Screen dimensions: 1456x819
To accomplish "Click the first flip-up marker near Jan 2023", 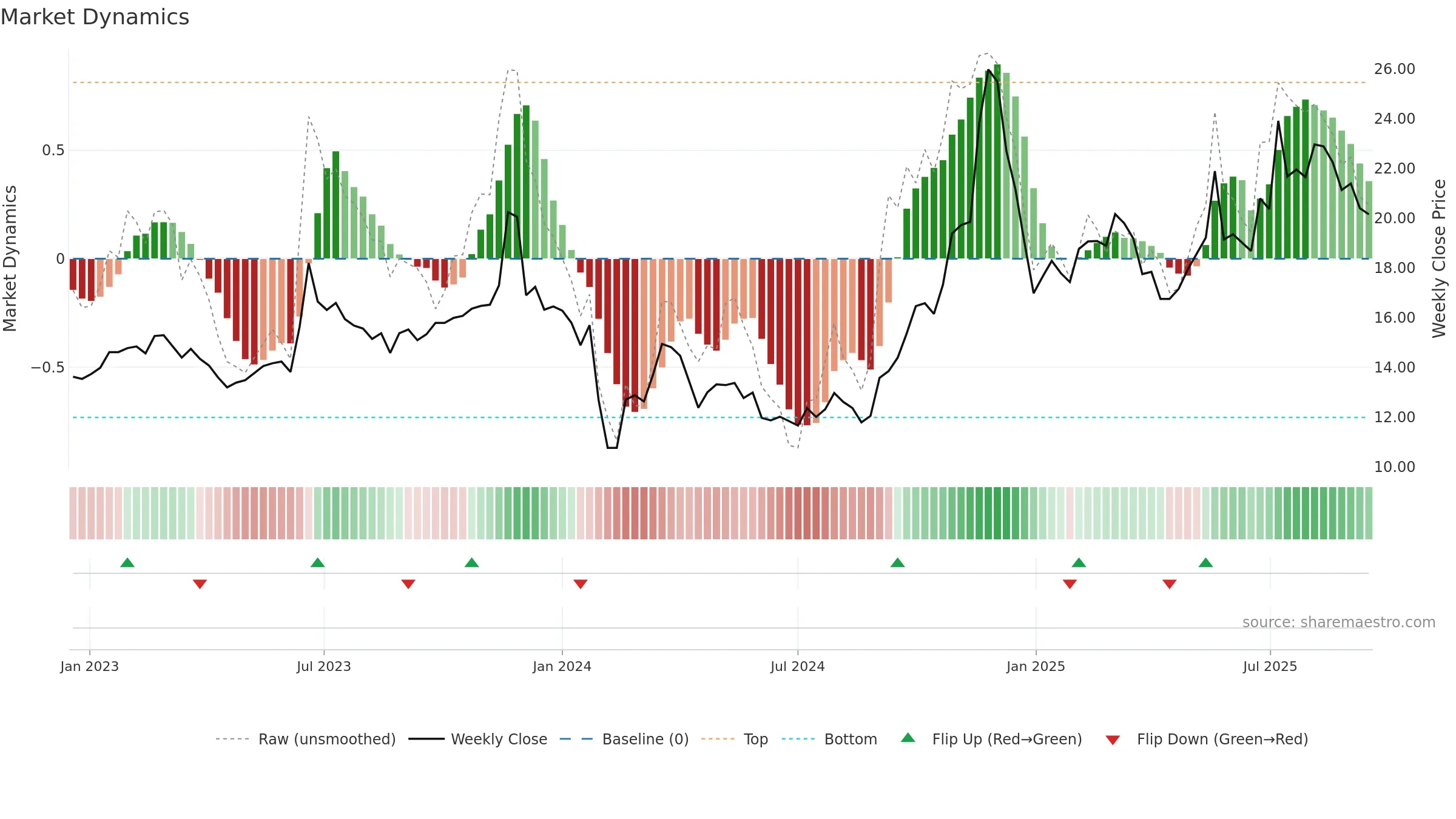I will tap(127, 562).
